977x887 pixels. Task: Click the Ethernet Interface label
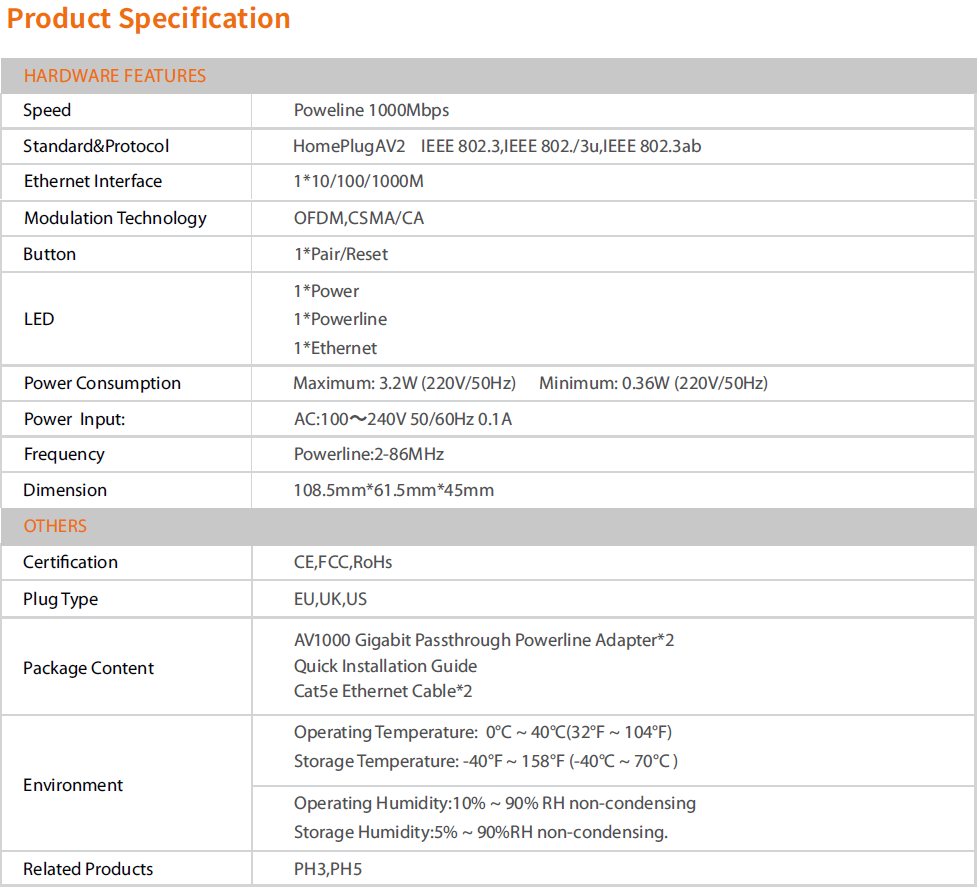[x=93, y=181]
